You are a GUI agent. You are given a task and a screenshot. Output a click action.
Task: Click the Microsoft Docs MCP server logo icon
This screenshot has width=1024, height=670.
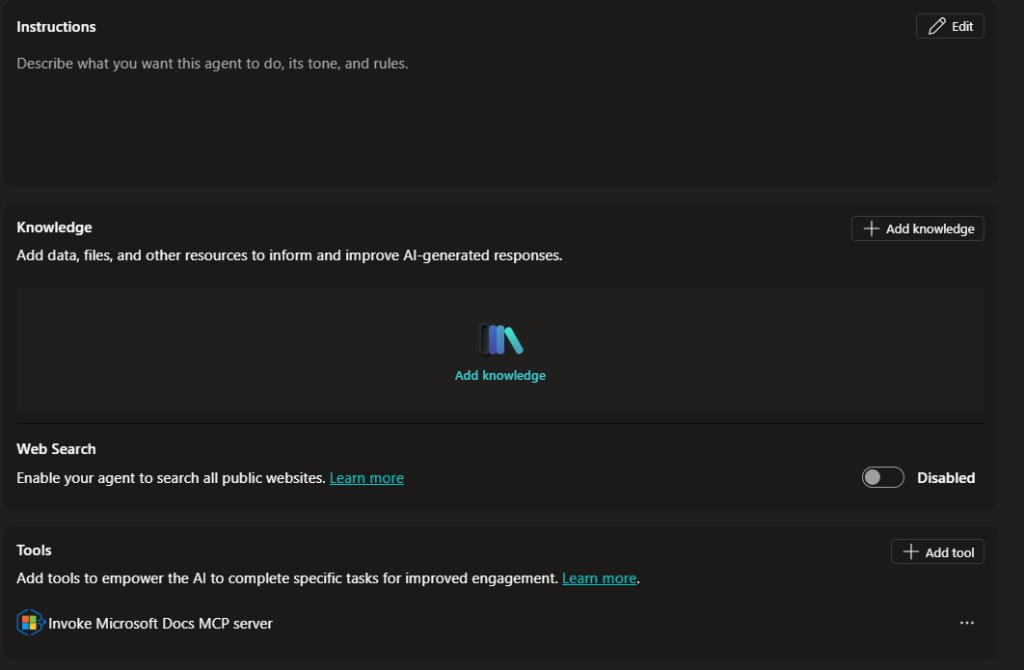click(x=31, y=623)
